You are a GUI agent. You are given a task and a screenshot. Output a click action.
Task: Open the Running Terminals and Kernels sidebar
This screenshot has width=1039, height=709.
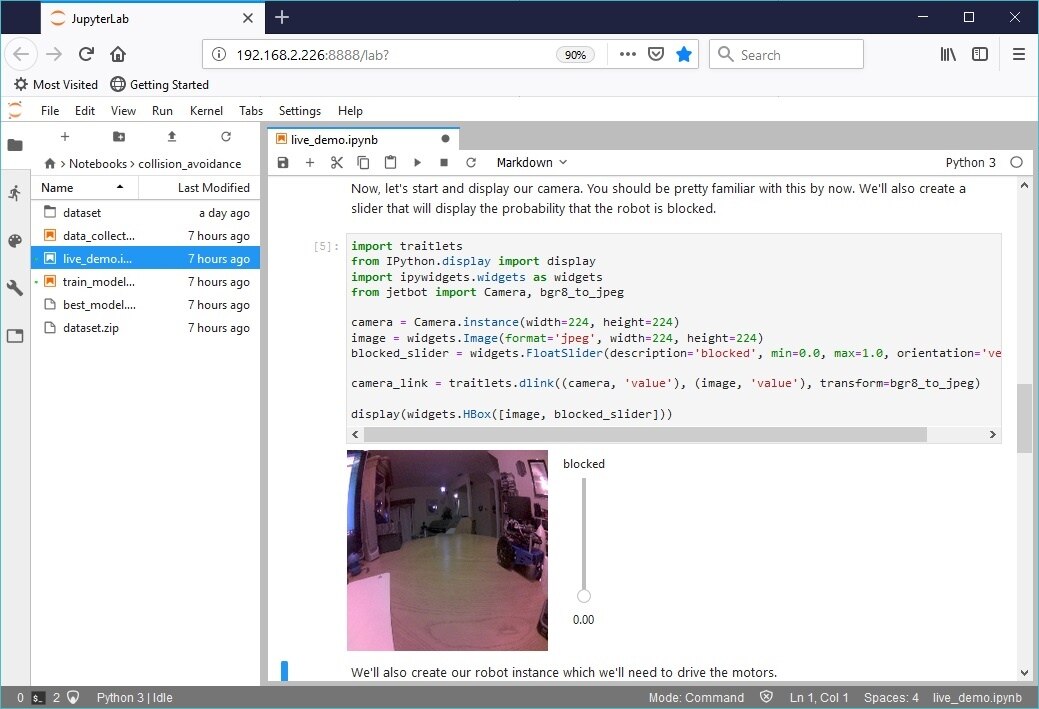(x=14, y=193)
